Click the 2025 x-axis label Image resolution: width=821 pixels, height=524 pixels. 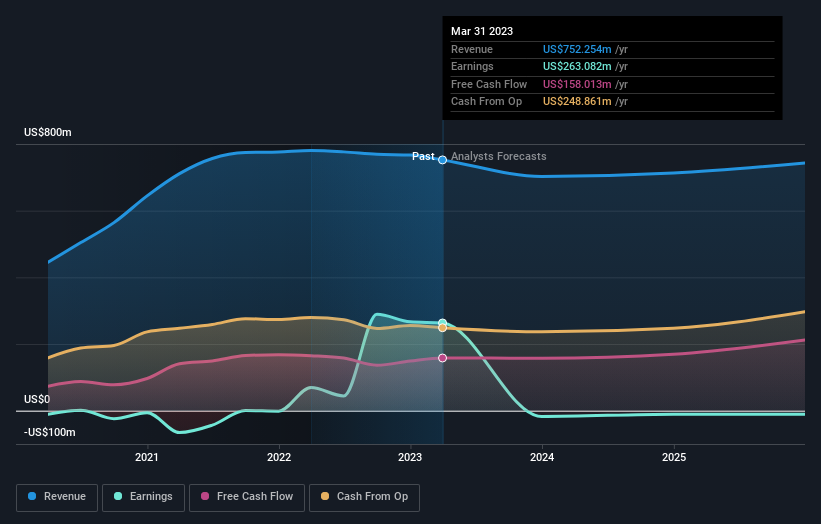pos(674,457)
